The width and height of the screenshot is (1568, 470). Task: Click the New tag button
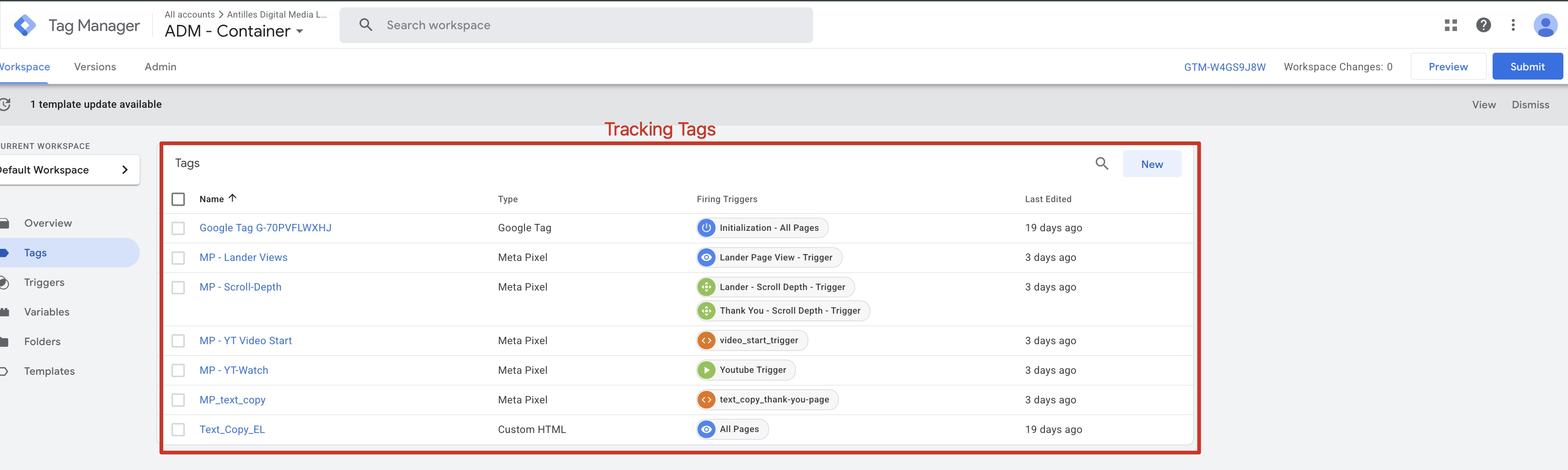pos(1152,164)
